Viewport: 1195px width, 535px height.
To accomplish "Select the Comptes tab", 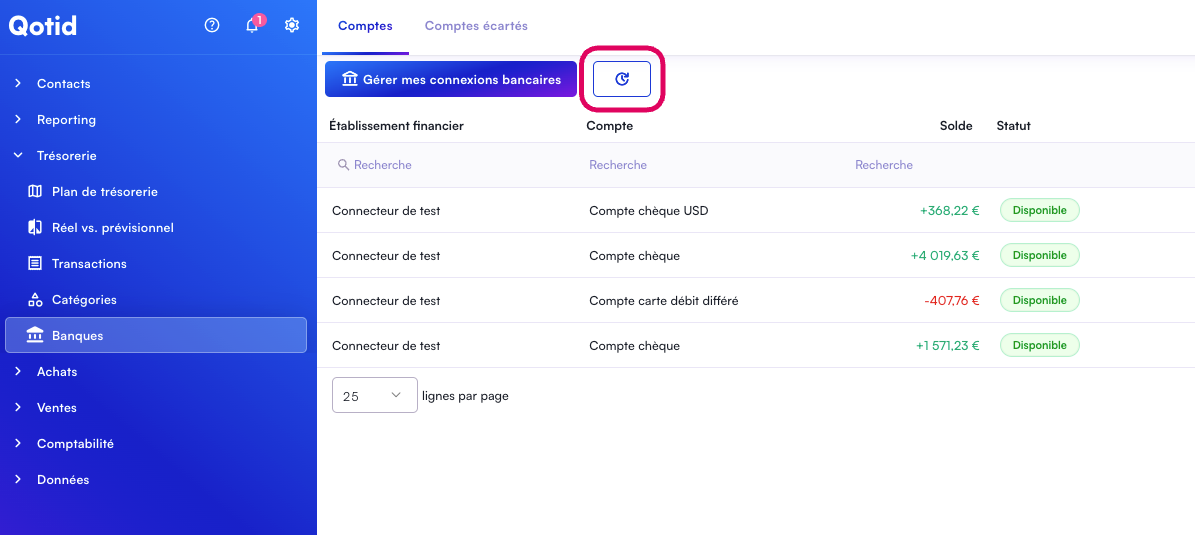I will tap(365, 26).
